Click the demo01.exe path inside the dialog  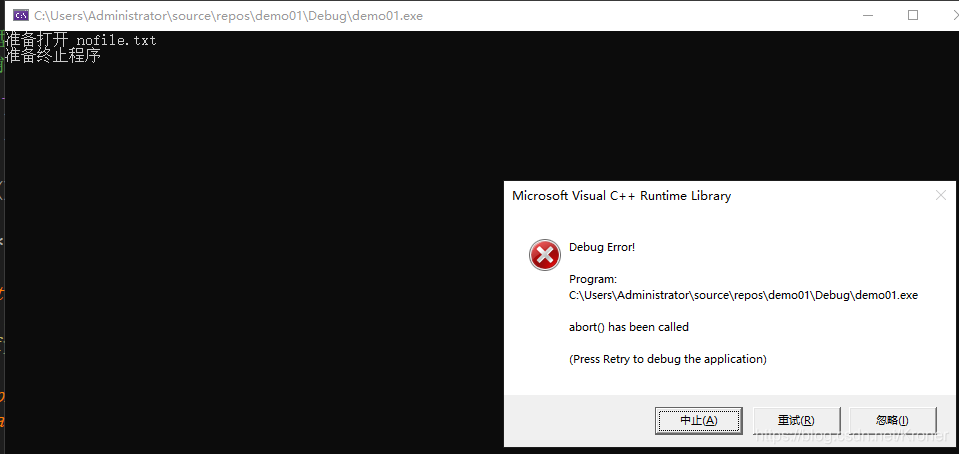(743, 295)
